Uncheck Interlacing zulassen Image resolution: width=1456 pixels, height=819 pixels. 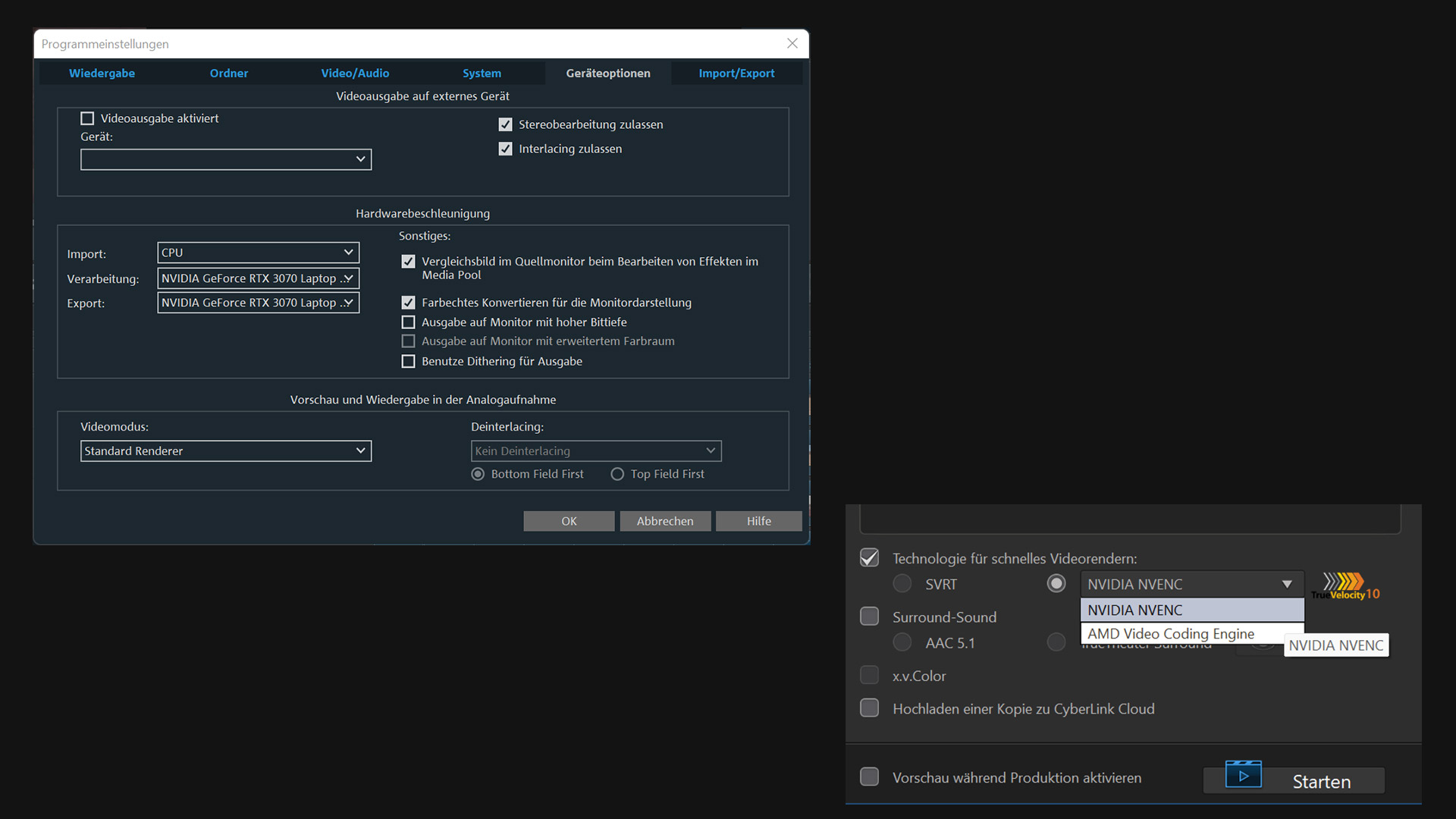click(x=506, y=149)
